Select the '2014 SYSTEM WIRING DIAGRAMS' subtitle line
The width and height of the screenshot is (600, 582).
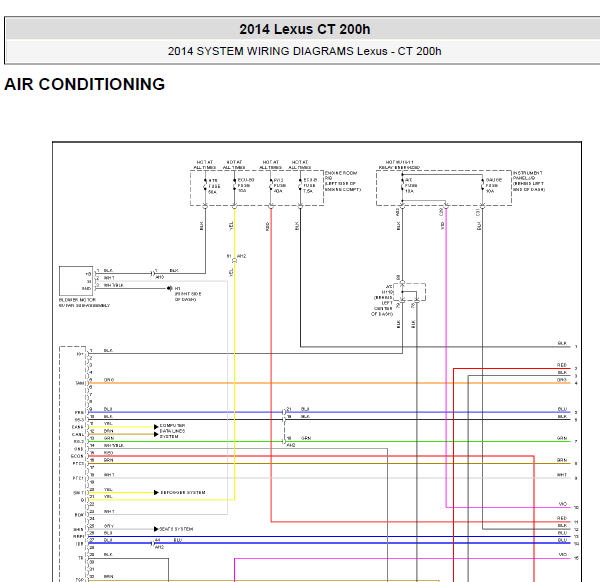[x=304, y=51]
